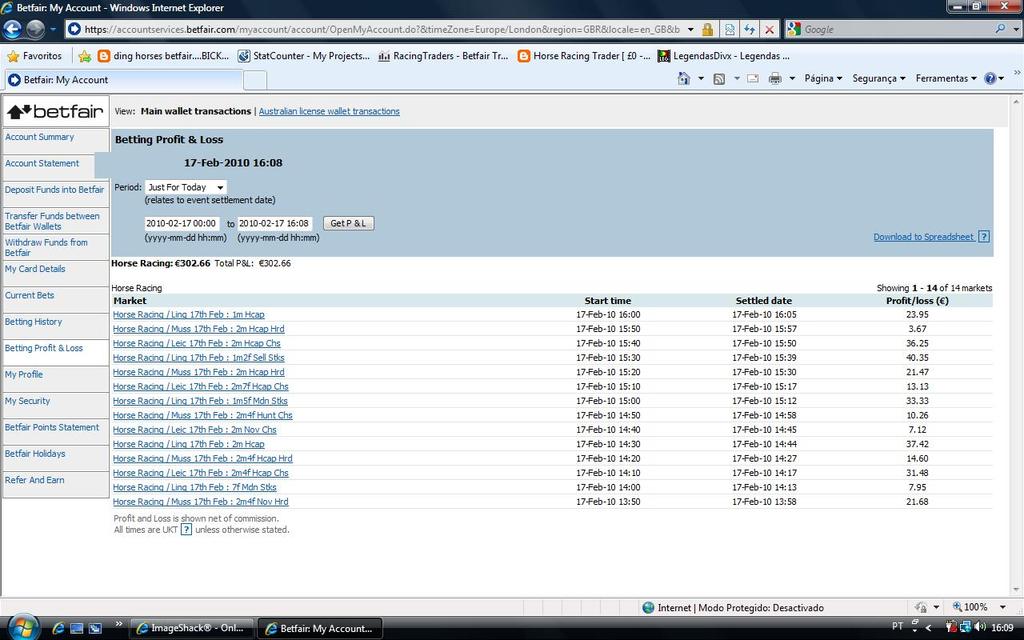Screen dimensions: 1024x640
Task: Open 'Account Summary' in sidebar
Action: (x=39, y=137)
